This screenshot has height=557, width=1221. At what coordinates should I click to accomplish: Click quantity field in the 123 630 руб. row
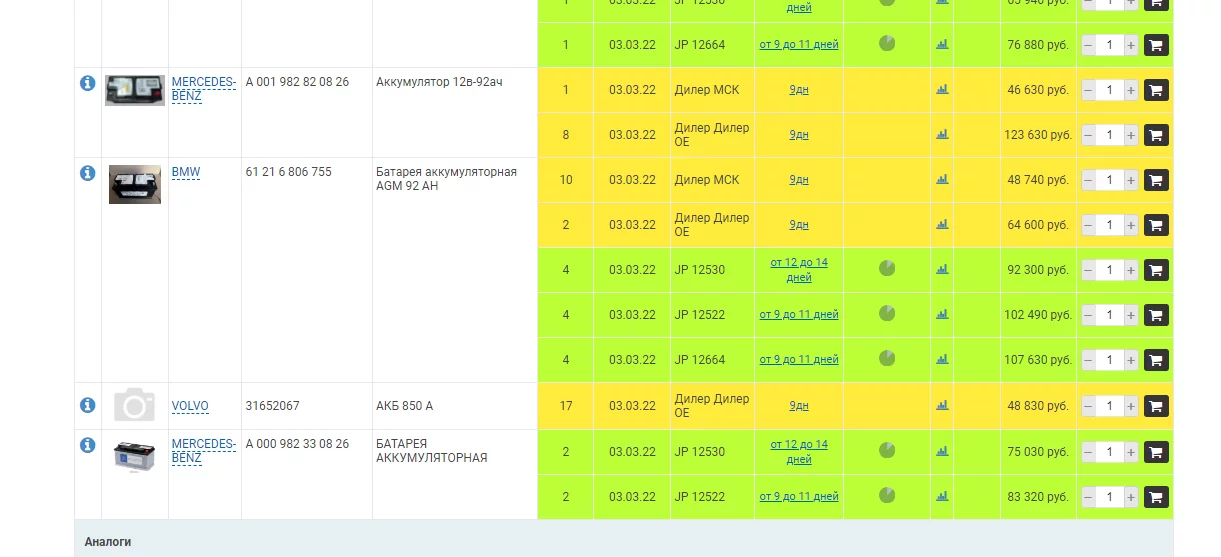coord(1110,135)
